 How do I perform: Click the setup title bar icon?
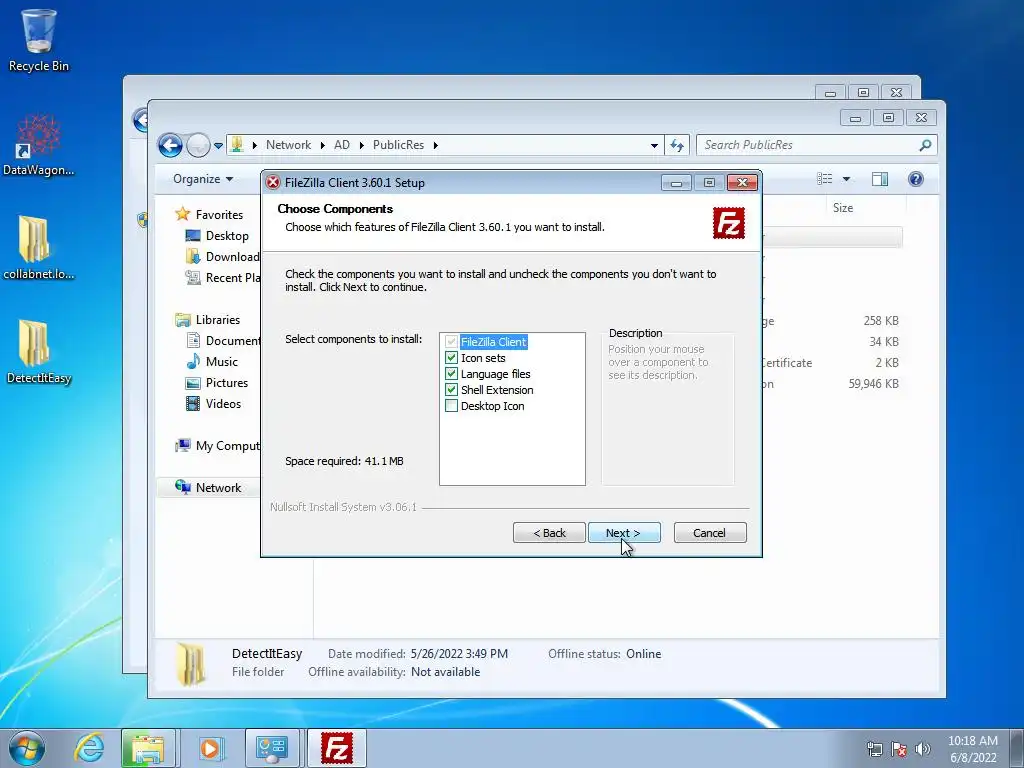pos(273,183)
